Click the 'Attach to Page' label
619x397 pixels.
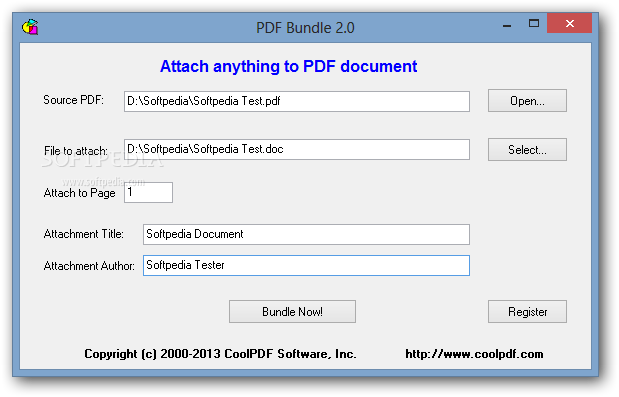[79, 193]
